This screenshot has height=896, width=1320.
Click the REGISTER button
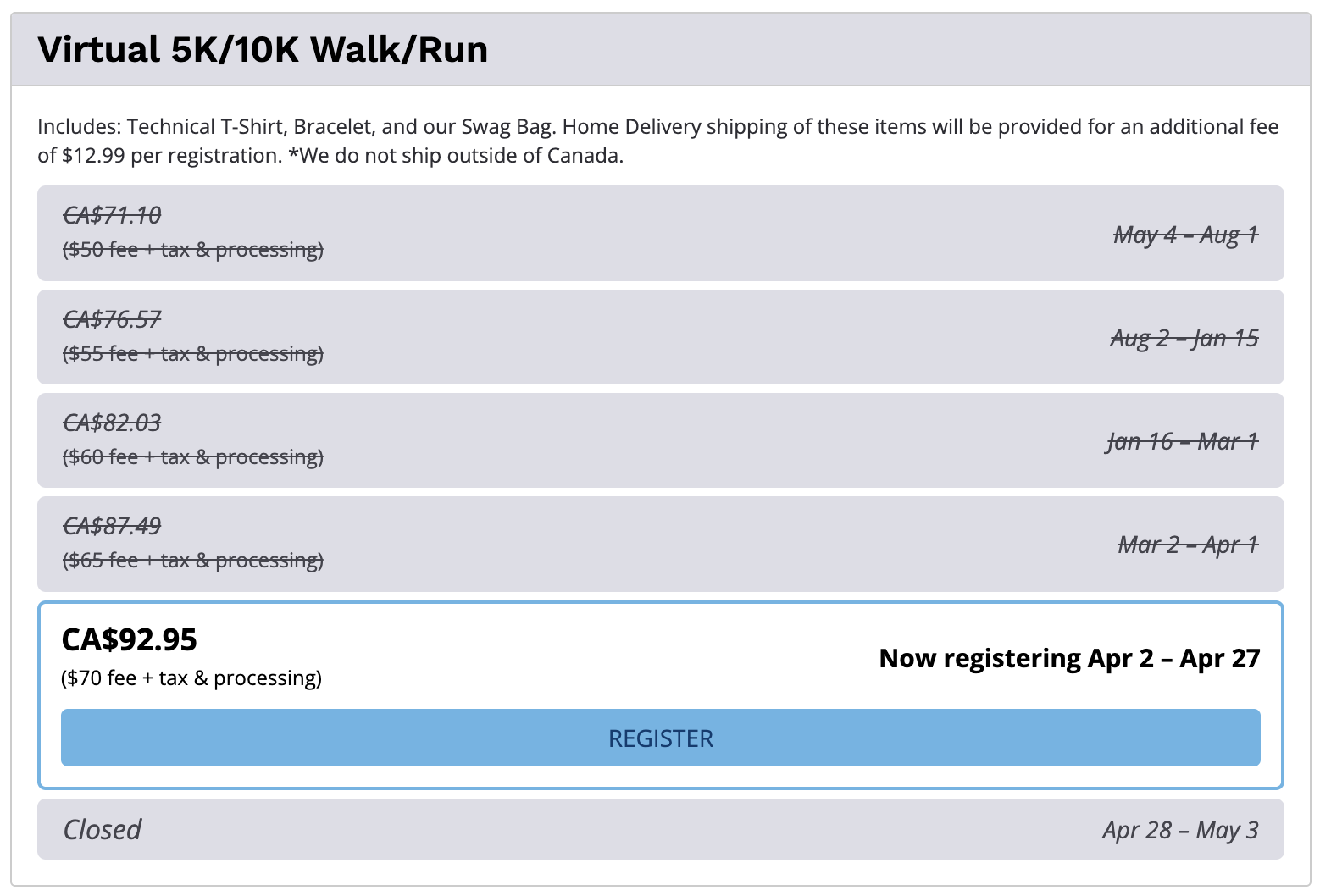pyautogui.click(x=660, y=738)
